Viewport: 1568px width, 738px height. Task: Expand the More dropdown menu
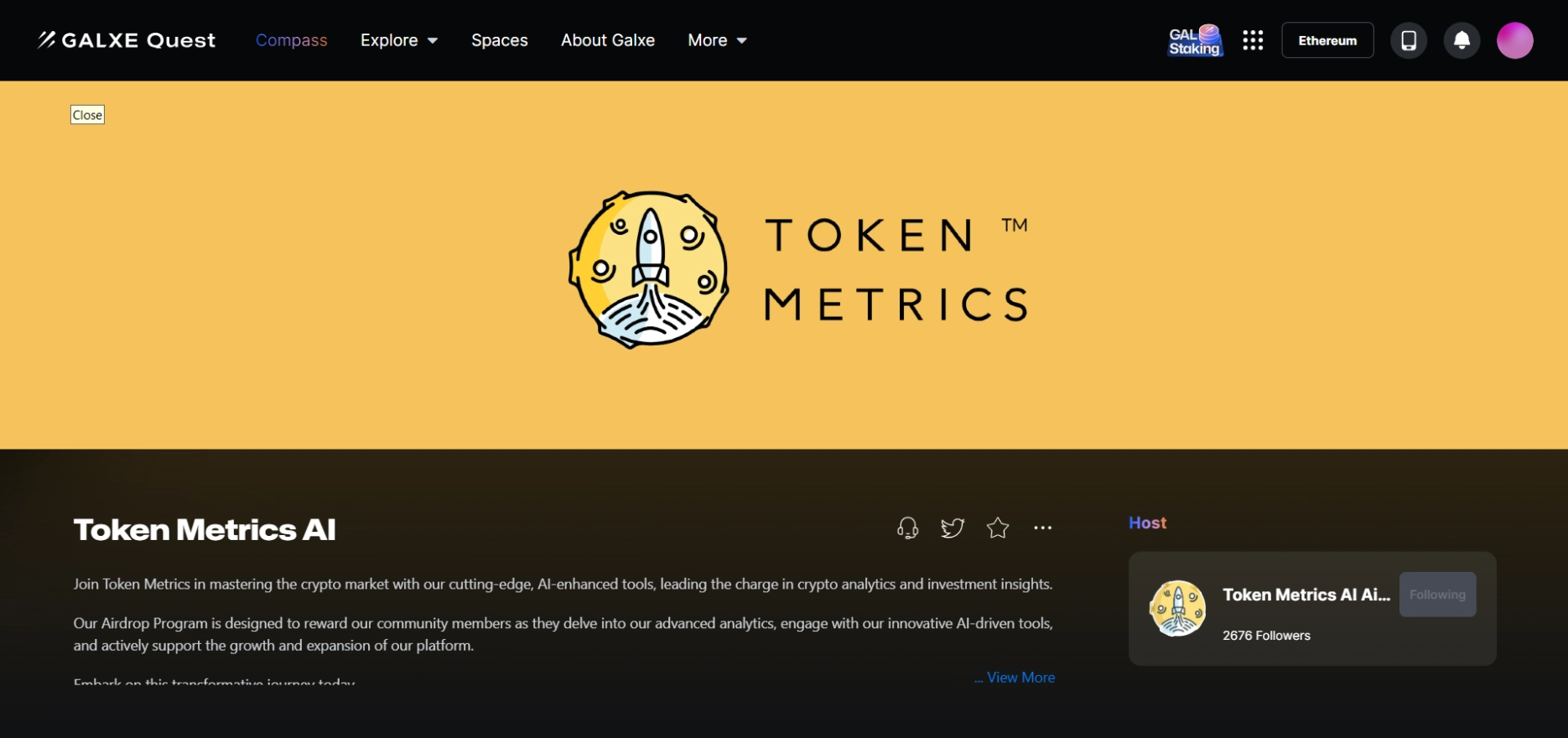718,40
